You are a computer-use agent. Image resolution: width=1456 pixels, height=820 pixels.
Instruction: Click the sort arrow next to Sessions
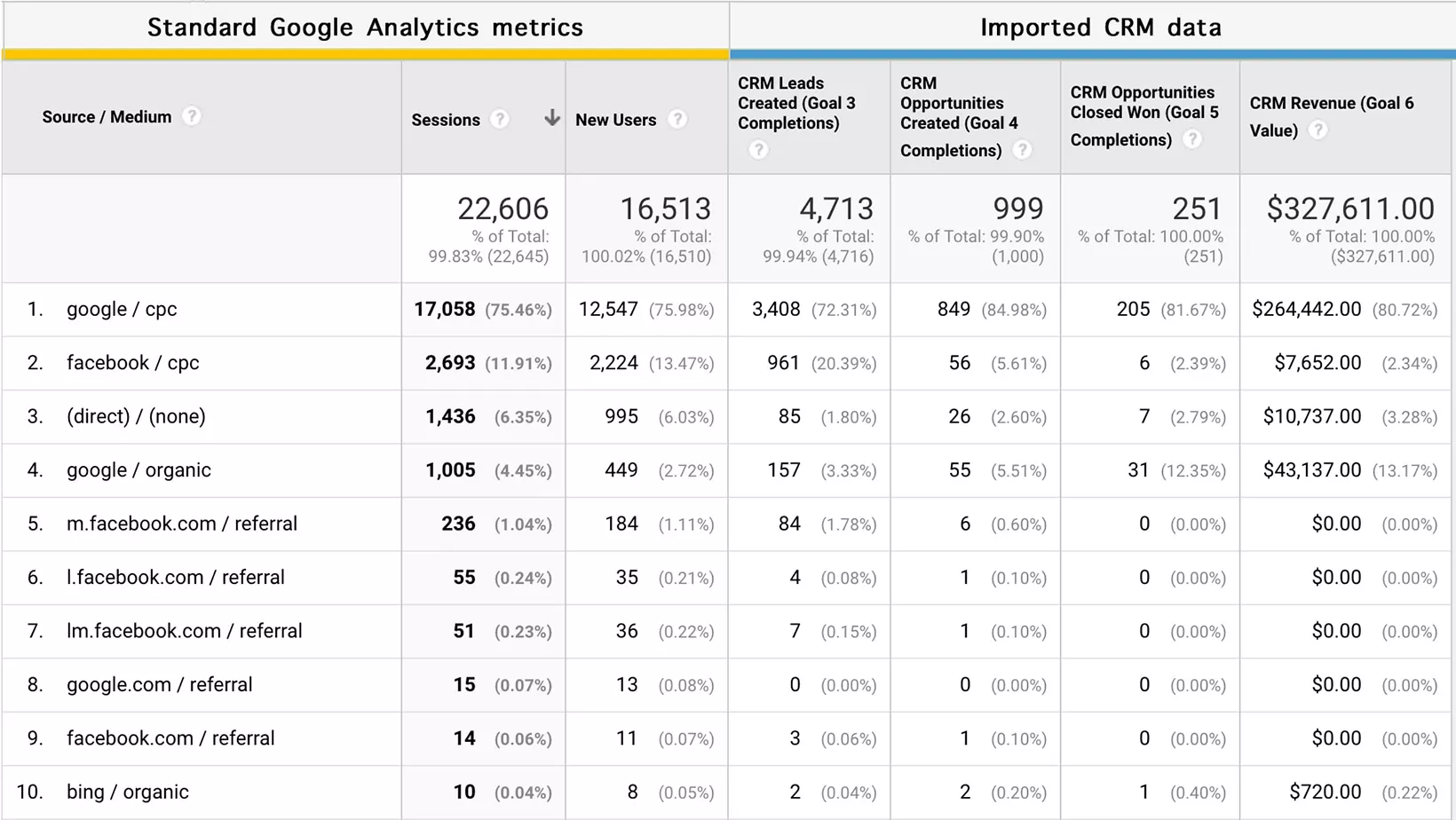(551, 116)
